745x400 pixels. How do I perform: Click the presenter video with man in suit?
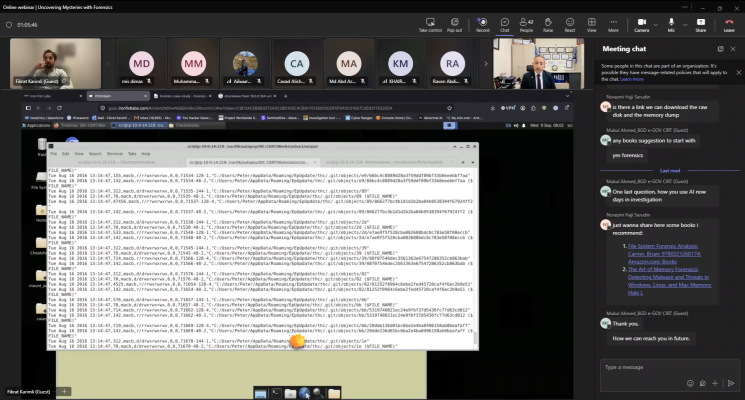538,64
